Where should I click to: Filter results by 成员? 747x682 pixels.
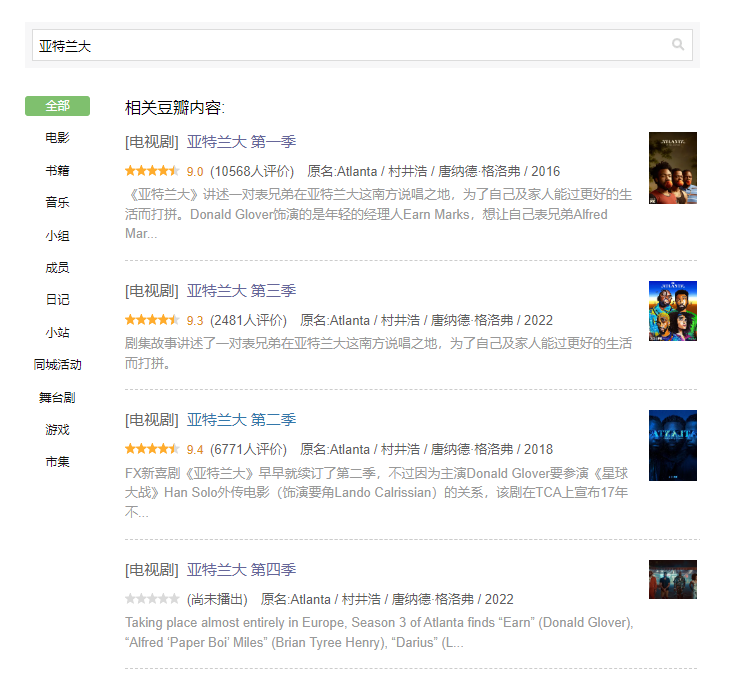tap(57, 268)
